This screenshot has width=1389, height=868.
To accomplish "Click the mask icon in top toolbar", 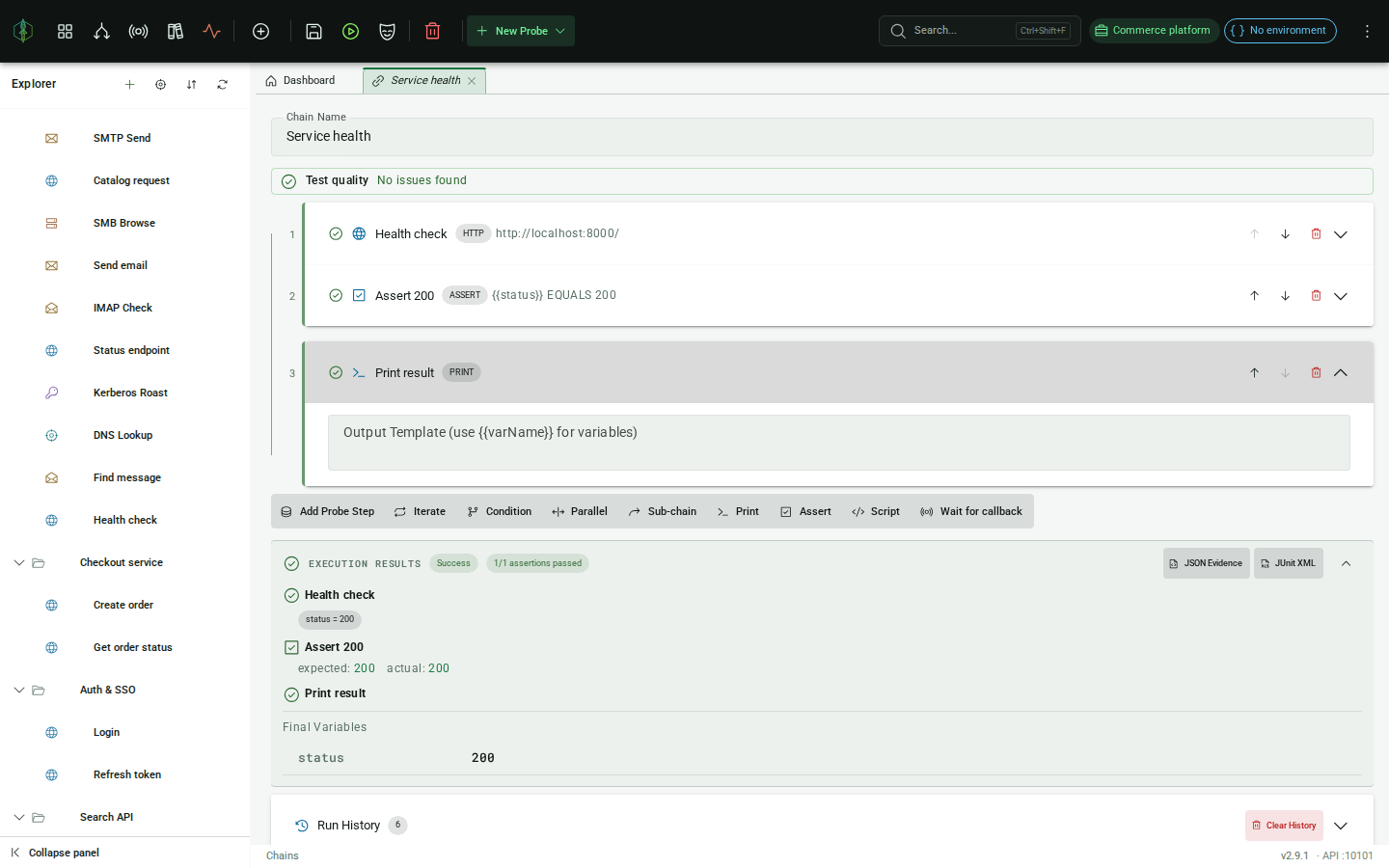I will pos(387,31).
